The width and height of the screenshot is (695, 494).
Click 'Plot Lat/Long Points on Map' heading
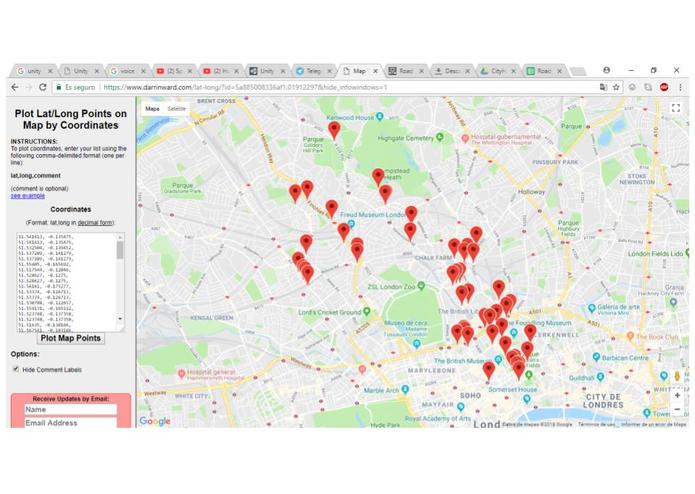70,120
